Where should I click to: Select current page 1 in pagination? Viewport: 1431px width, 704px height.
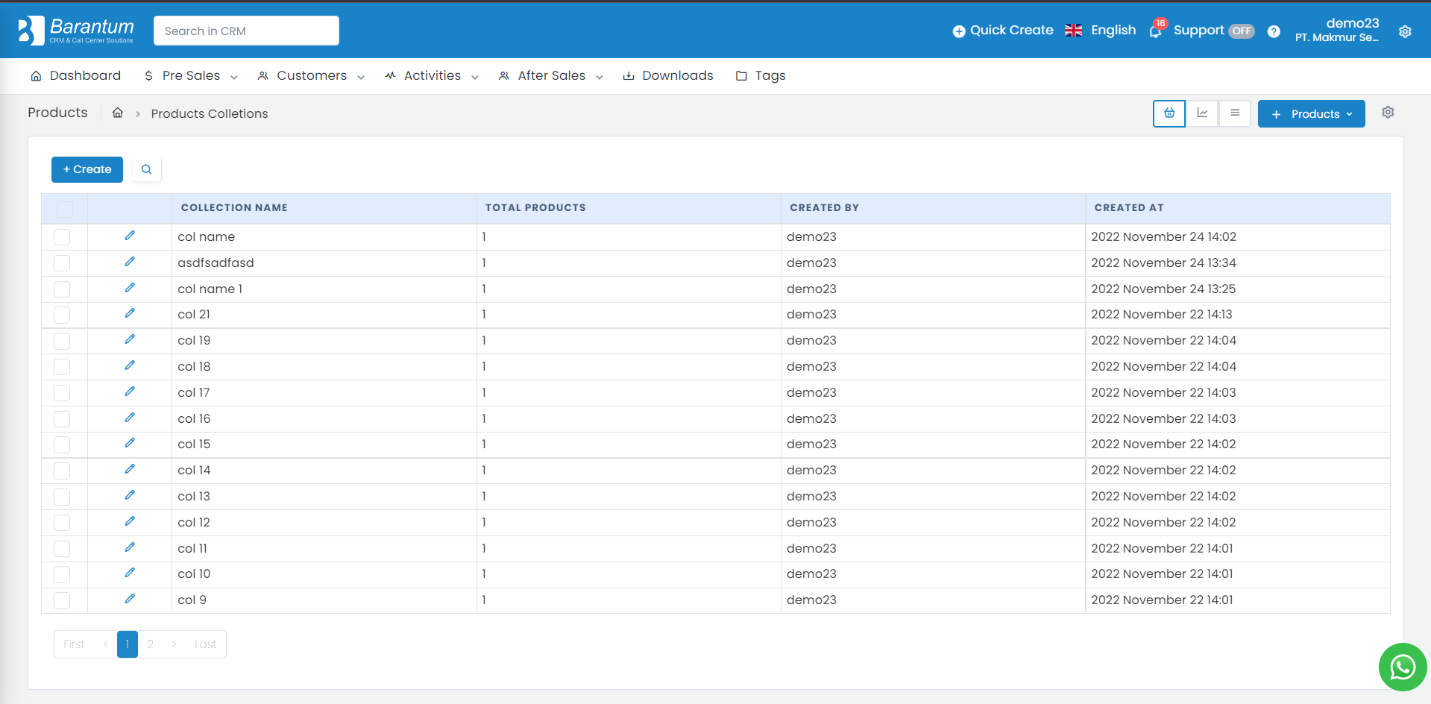click(128, 644)
